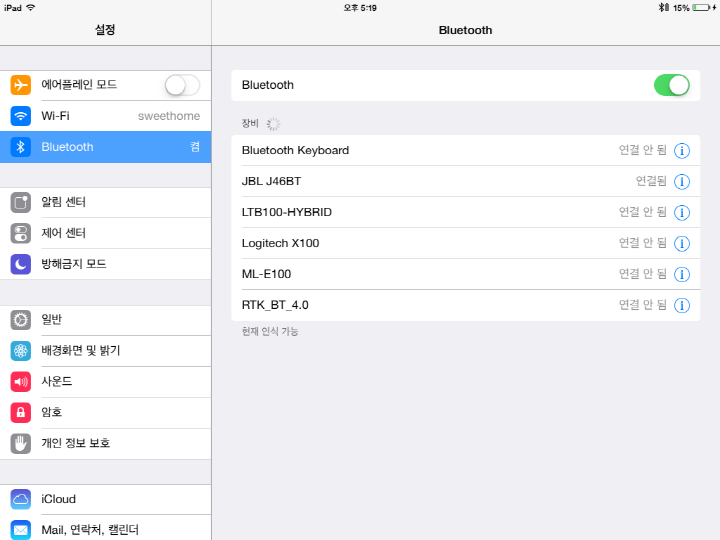Tap the battery icon in status bar

pos(701,7)
